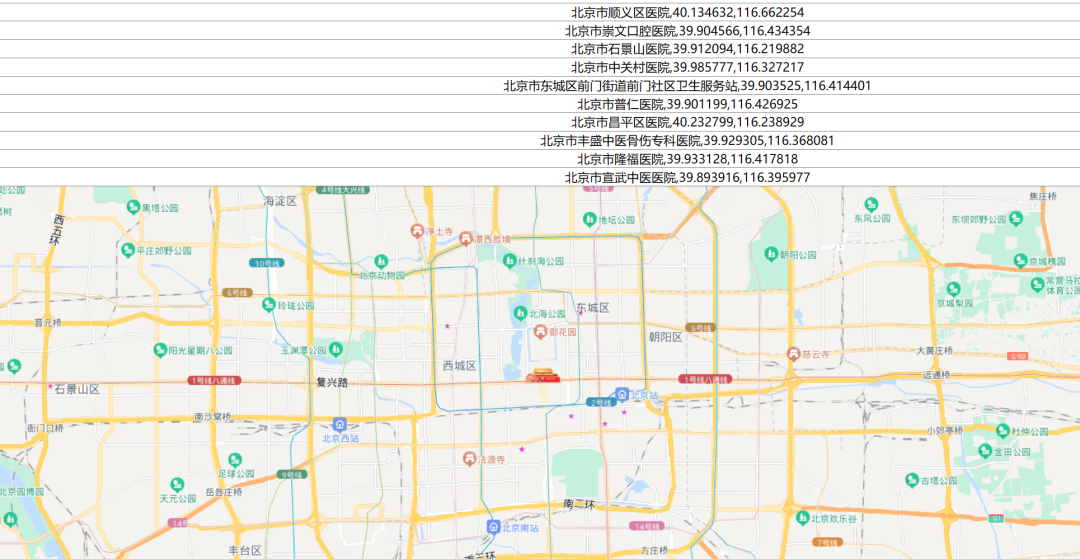Click the 御花园 attraction icon
1080x559 pixels.
click(x=541, y=332)
